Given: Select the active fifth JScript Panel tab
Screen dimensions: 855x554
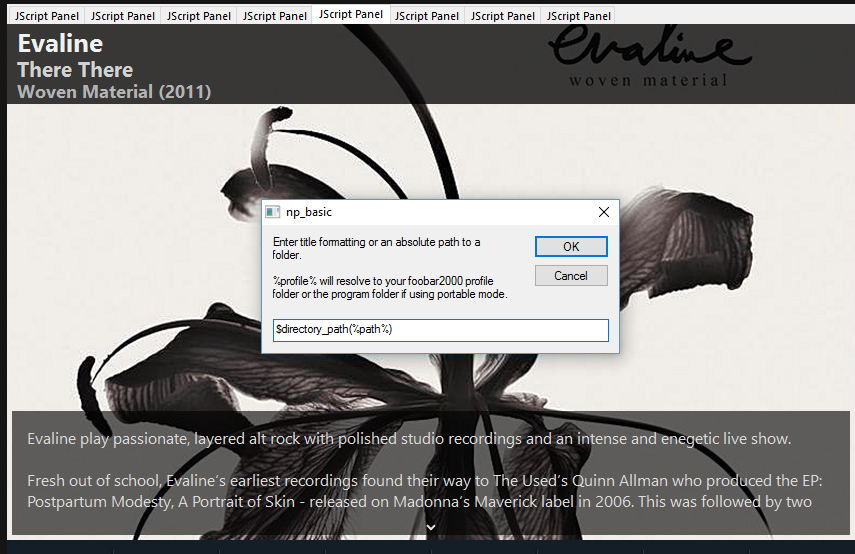Looking at the screenshot, I should click(351, 15).
